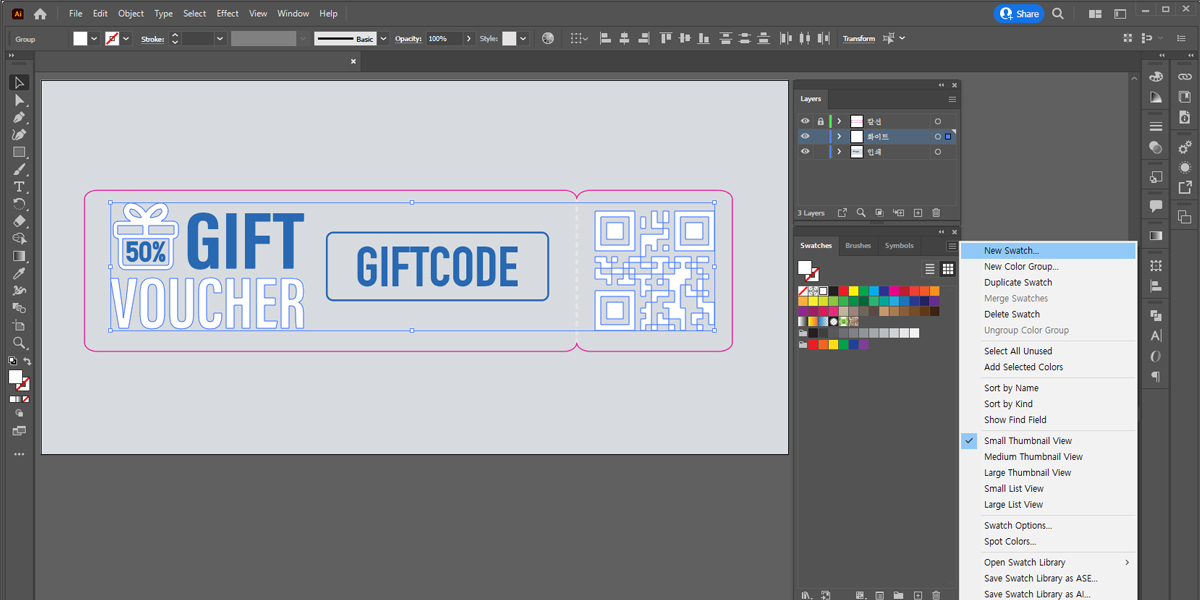Toggle visibility of 칼선 layer
This screenshot has width=1200, height=600.
(x=805, y=121)
